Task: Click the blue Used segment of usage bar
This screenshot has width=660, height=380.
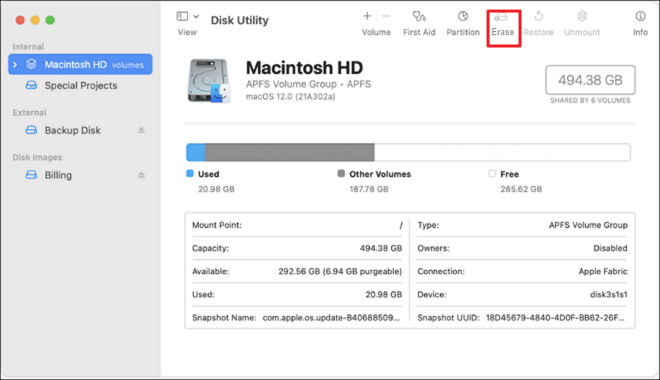Action: (x=196, y=152)
